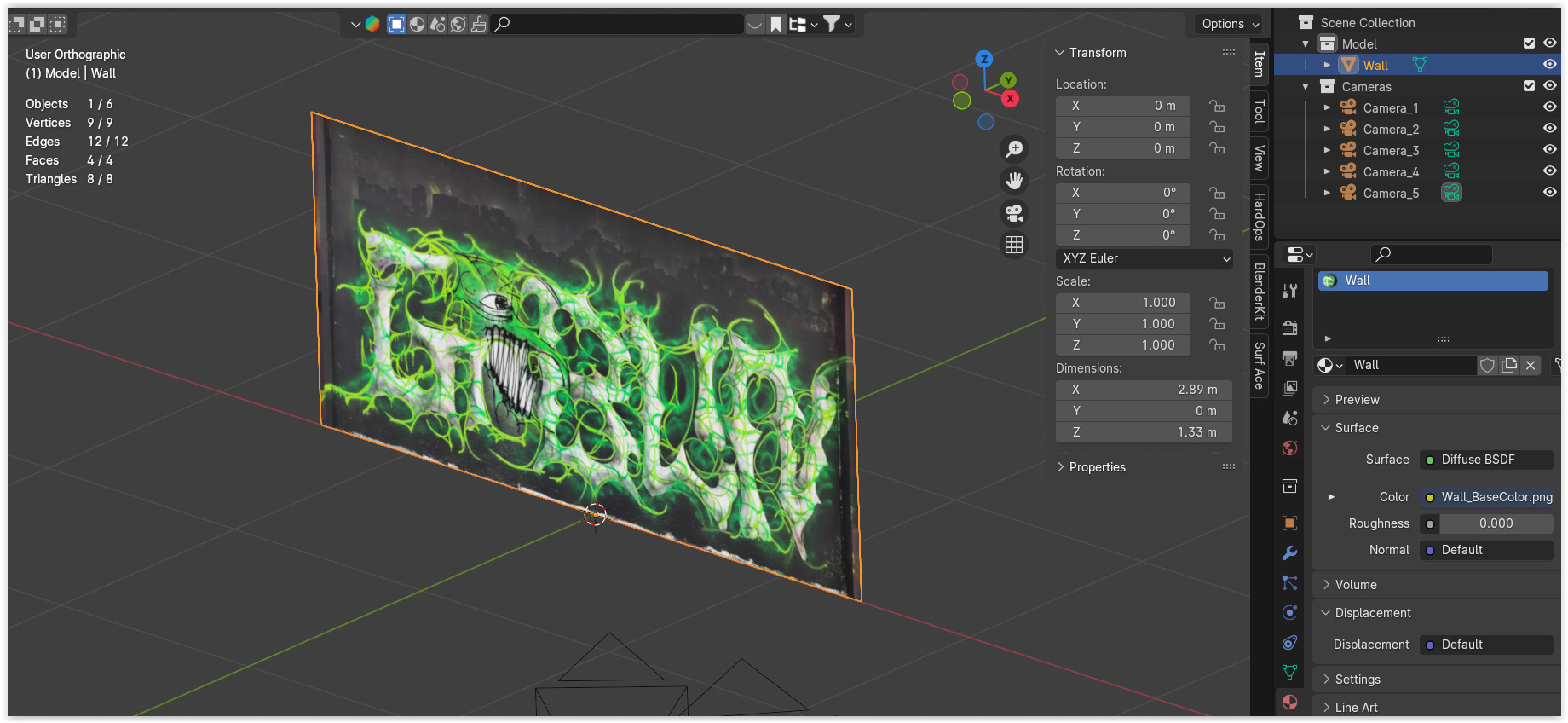1568x723 pixels.
Task: Open the View Layer properties tab
Action: coord(1290,388)
